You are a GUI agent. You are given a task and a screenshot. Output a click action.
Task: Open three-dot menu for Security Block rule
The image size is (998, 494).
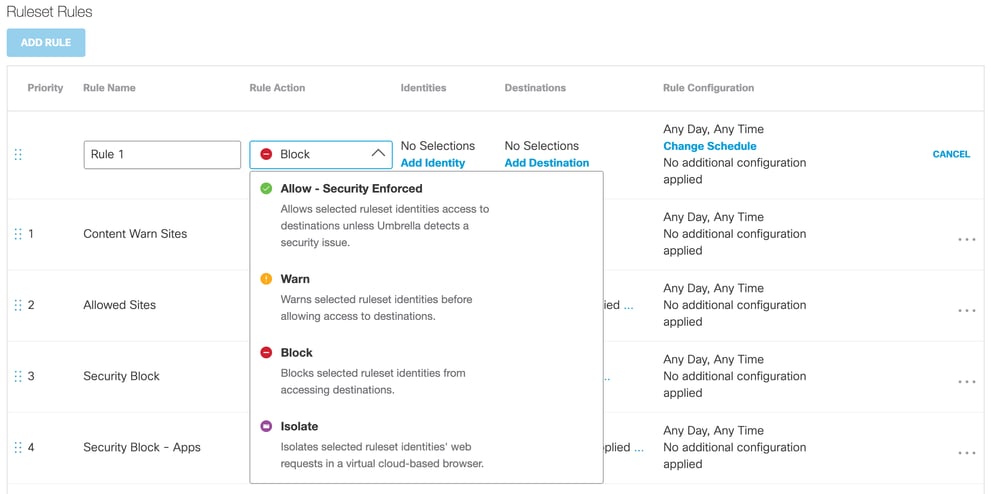pos(966,382)
